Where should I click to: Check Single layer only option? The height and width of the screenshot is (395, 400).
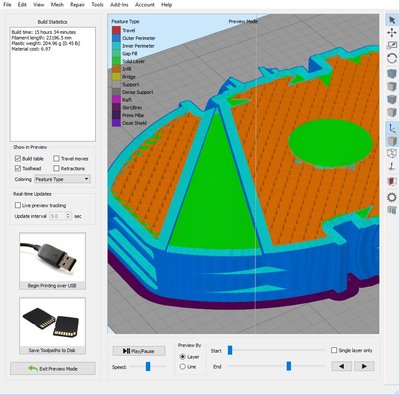334,350
